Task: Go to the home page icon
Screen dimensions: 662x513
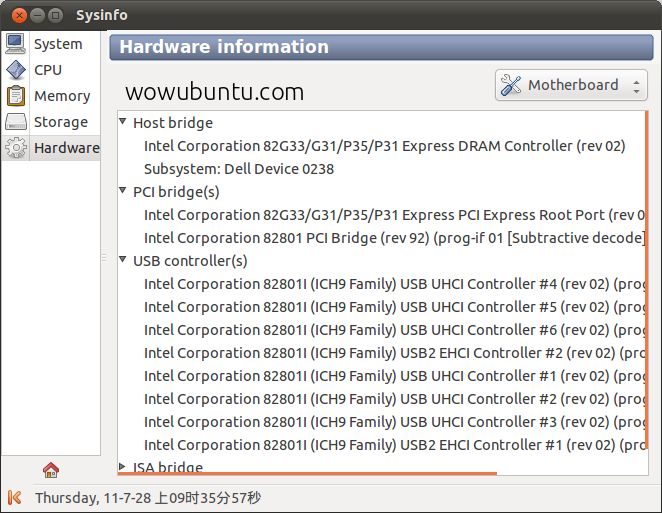Action: coord(51,470)
